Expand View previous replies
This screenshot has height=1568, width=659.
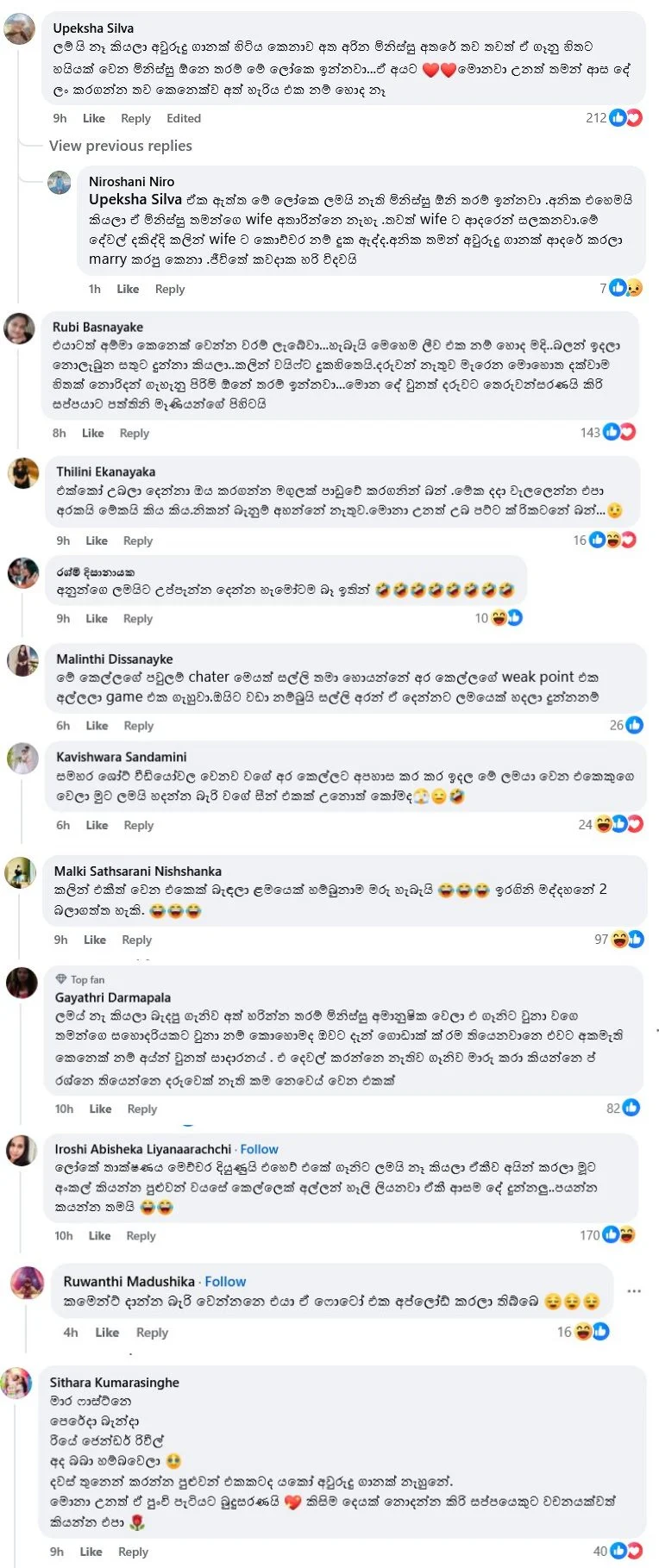(x=121, y=146)
